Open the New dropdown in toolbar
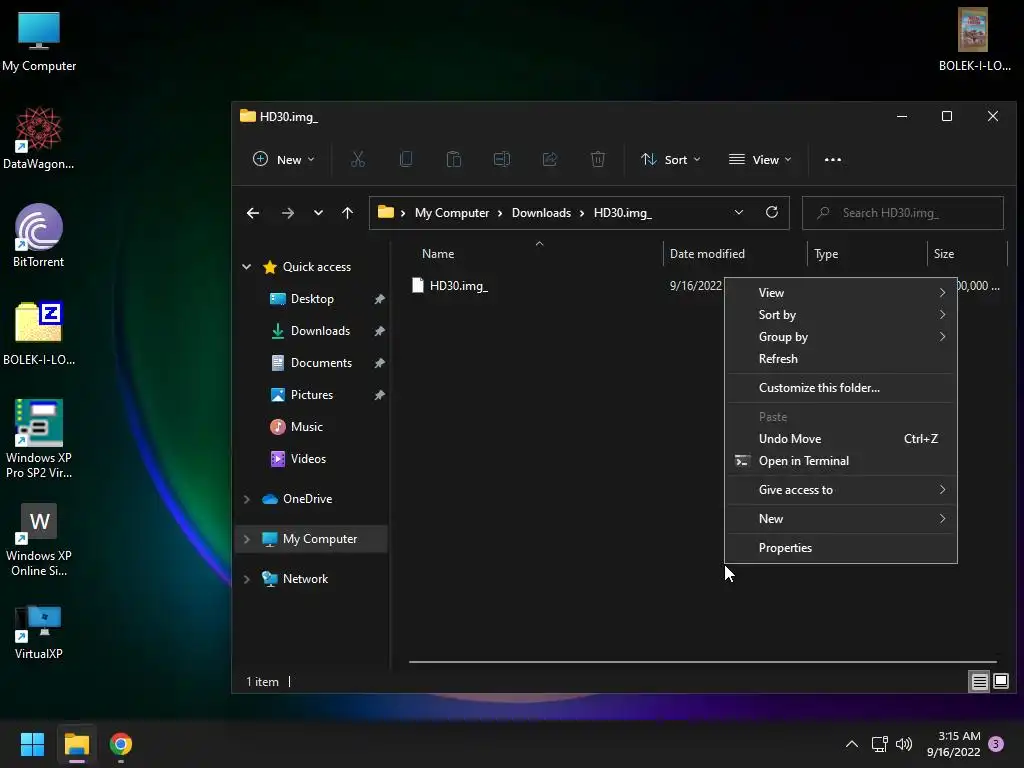The image size is (1024, 768). [283, 159]
